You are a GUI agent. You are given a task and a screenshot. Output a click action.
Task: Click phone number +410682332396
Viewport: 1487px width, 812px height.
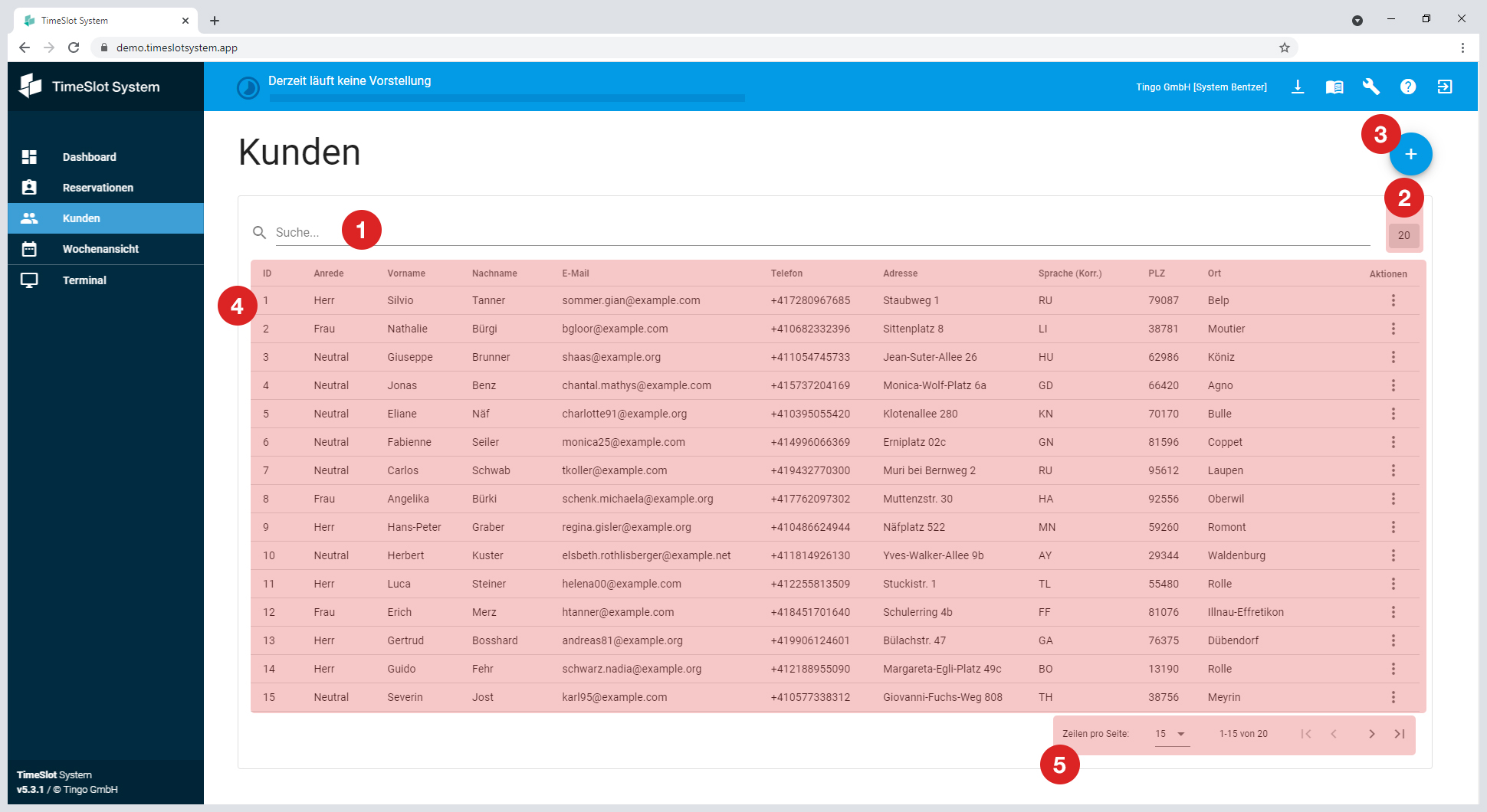point(810,329)
